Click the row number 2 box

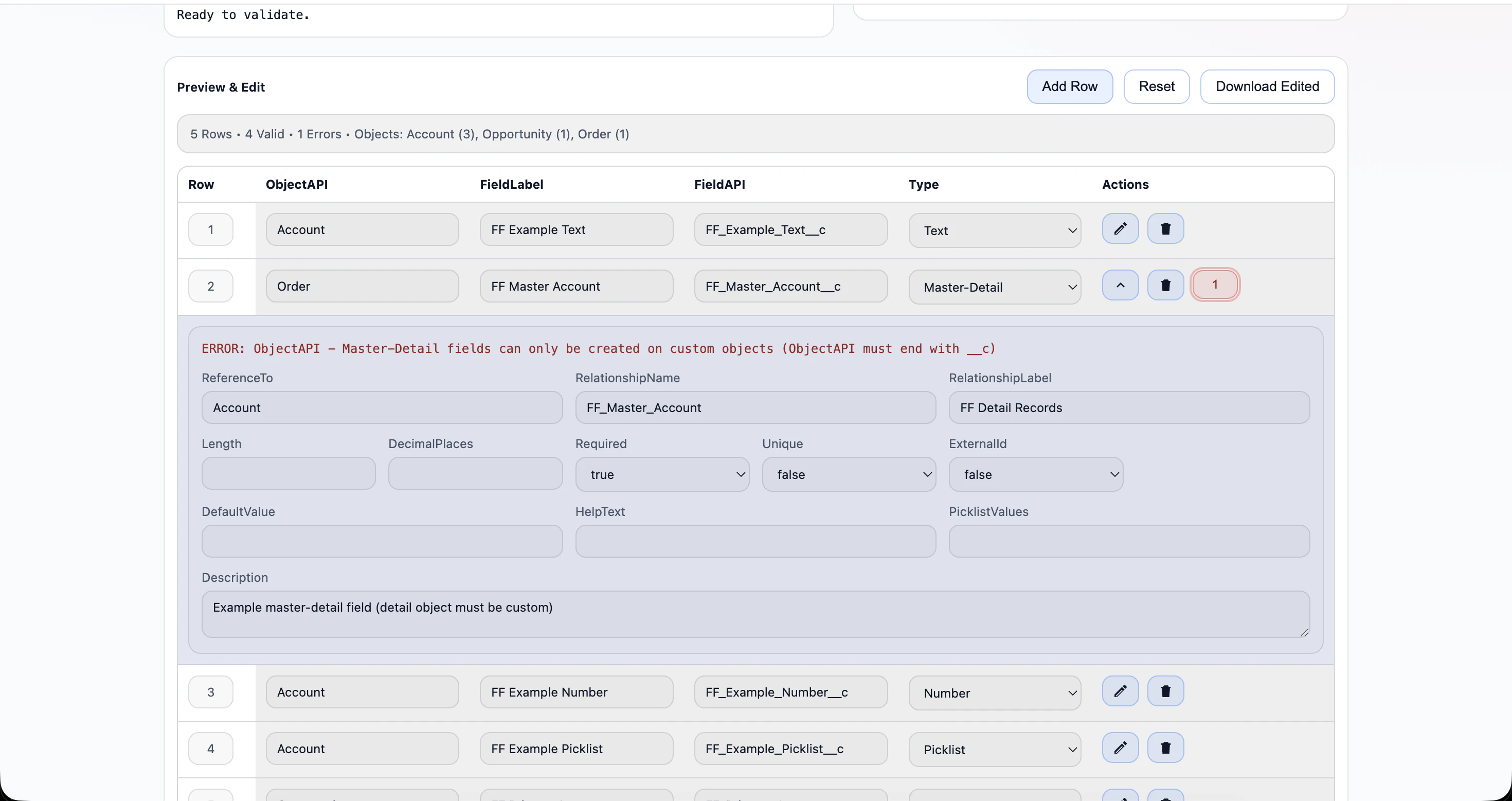click(x=211, y=286)
